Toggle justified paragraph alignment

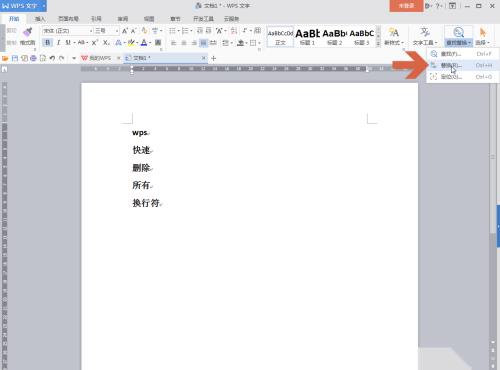click(203, 43)
